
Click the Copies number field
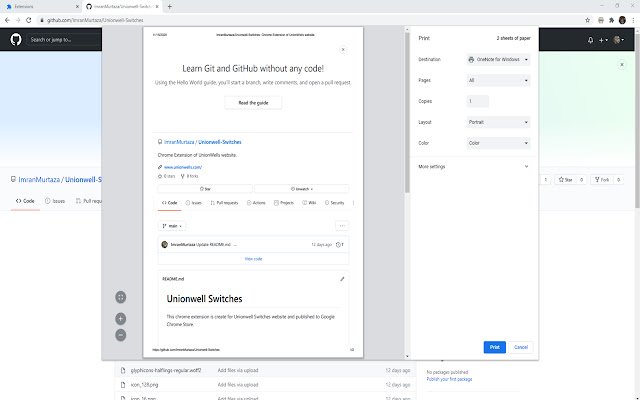click(x=477, y=101)
